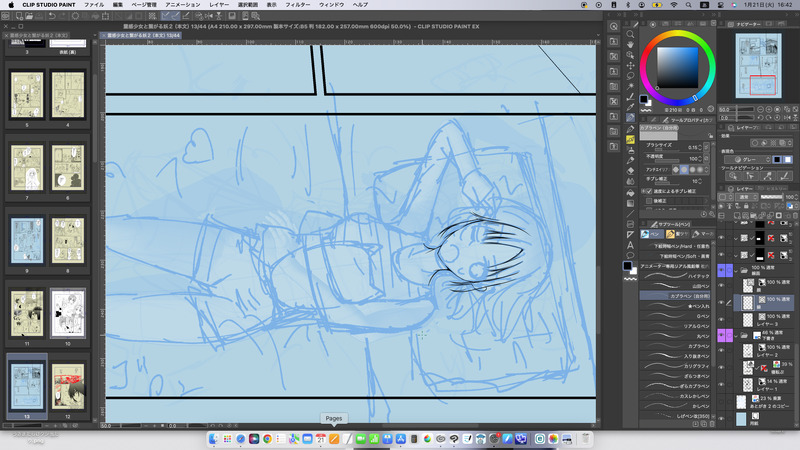Select the ハイテック sub tool
The image size is (800, 450).
[x=674, y=276]
